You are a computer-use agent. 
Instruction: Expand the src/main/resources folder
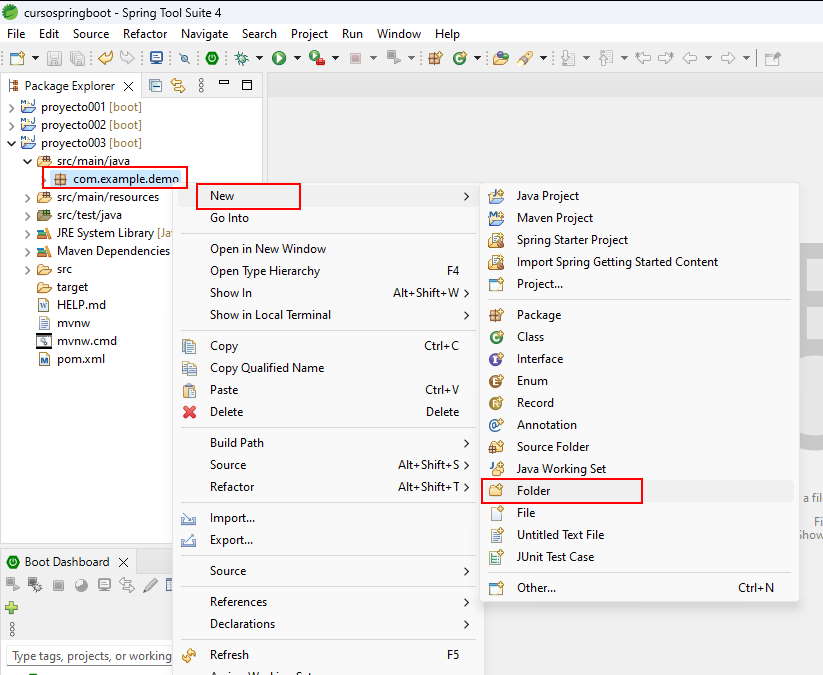(x=27, y=197)
